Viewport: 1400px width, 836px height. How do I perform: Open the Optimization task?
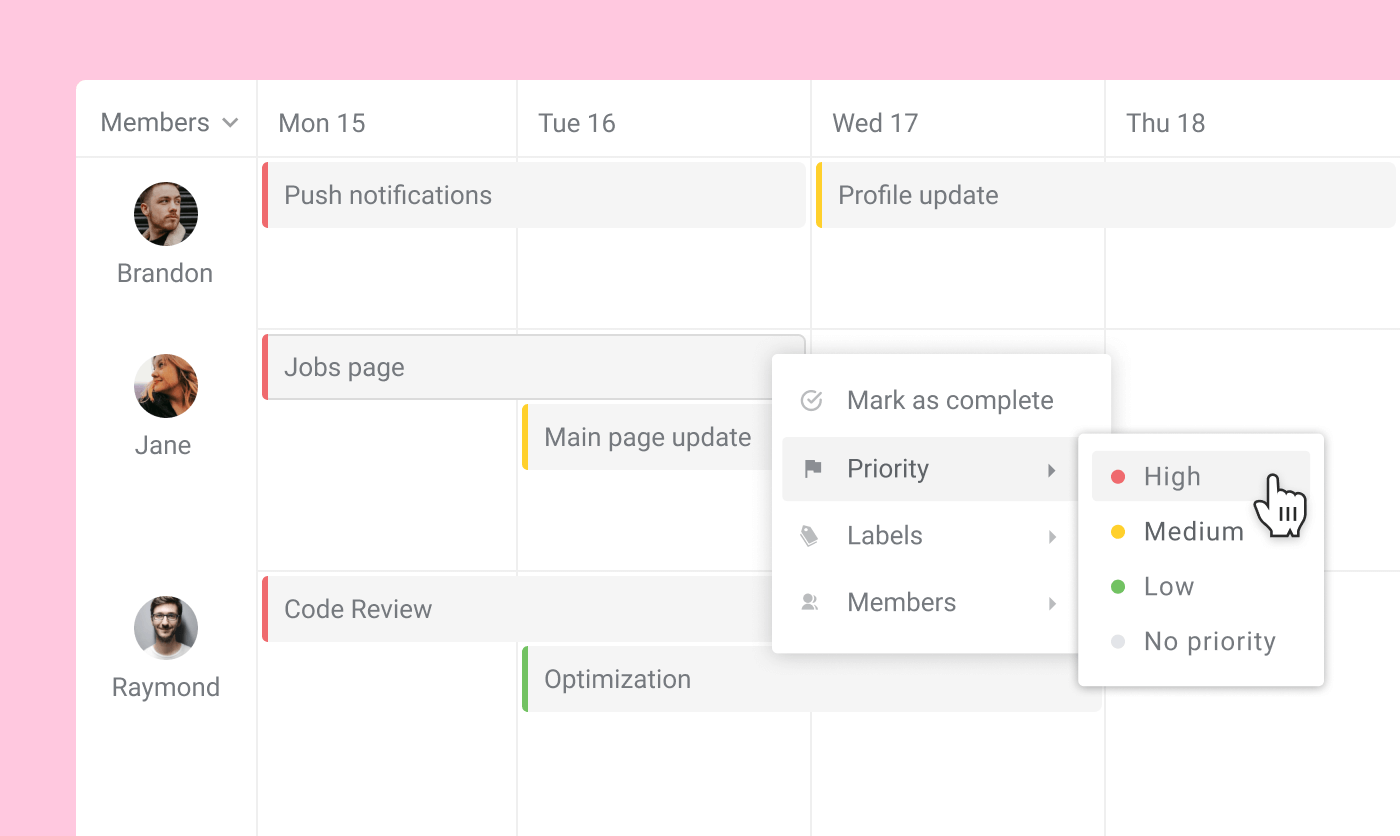point(617,679)
